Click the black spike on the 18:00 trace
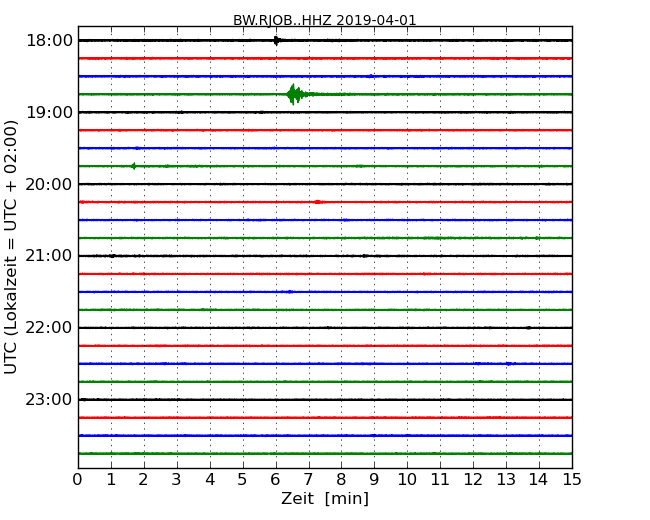Image resolution: width=650 pixels, height=520 pixels. pos(276,40)
